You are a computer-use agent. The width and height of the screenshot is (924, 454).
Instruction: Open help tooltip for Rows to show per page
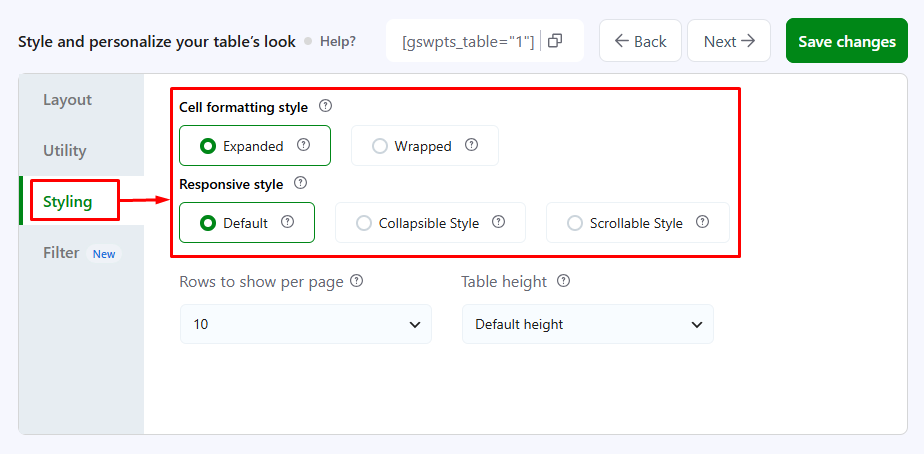(357, 281)
